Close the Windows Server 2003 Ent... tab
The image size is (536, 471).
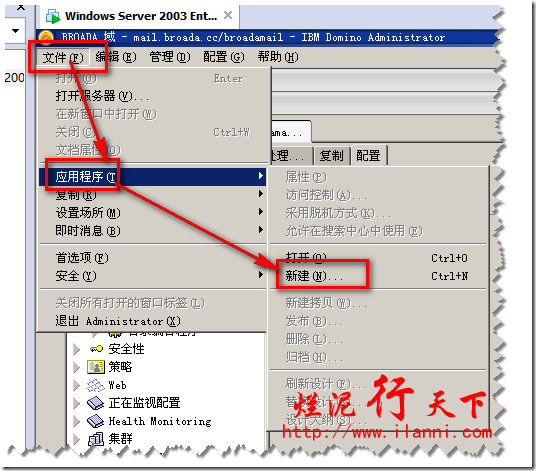[228, 15]
